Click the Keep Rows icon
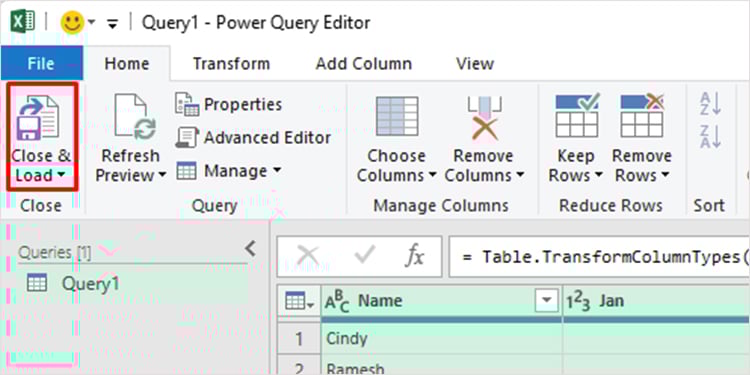This screenshot has width=750, height=375. (x=576, y=116)
